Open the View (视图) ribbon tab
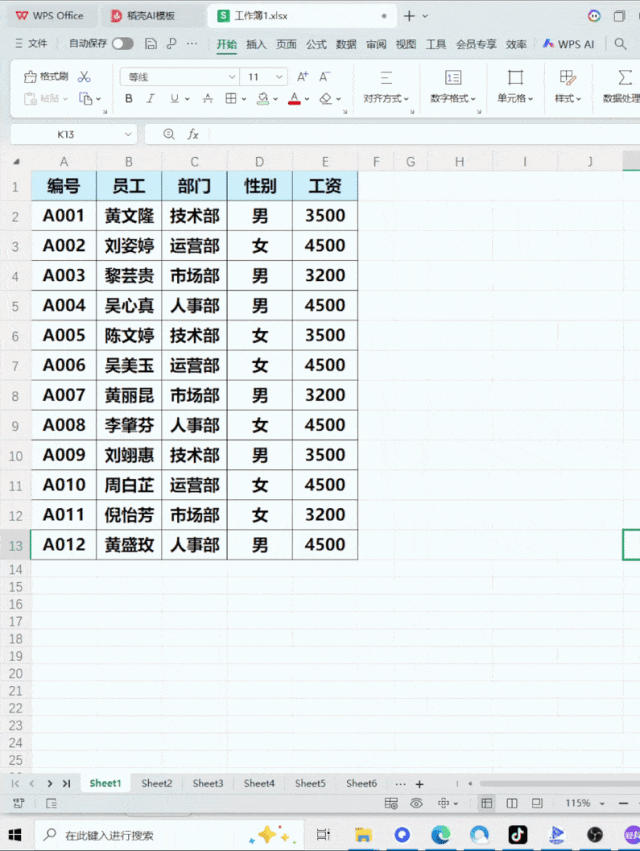The image size is (640, 851). 405,45
